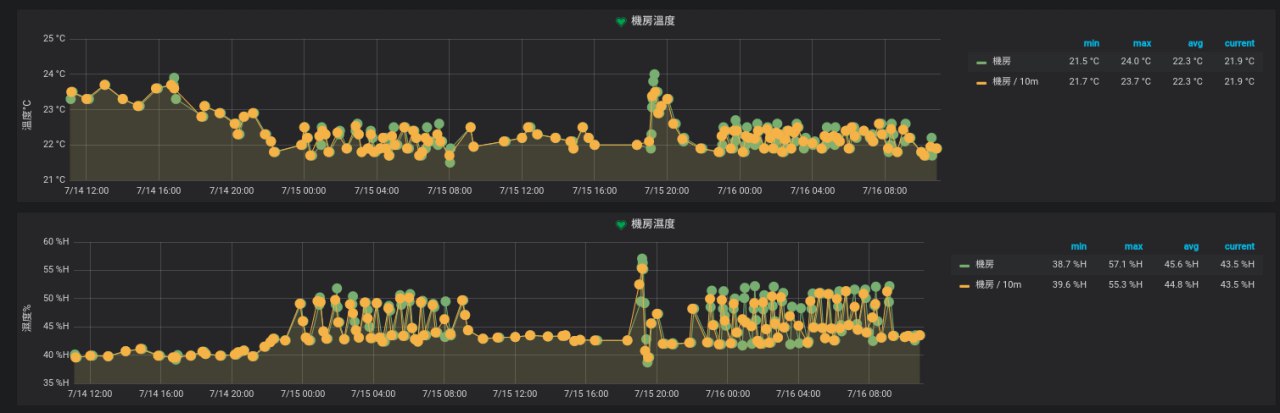Viewport: 1280px width, 413px height.
Task: Click the green heart icon beside 機房溫度 title
Action: [621, 21]
